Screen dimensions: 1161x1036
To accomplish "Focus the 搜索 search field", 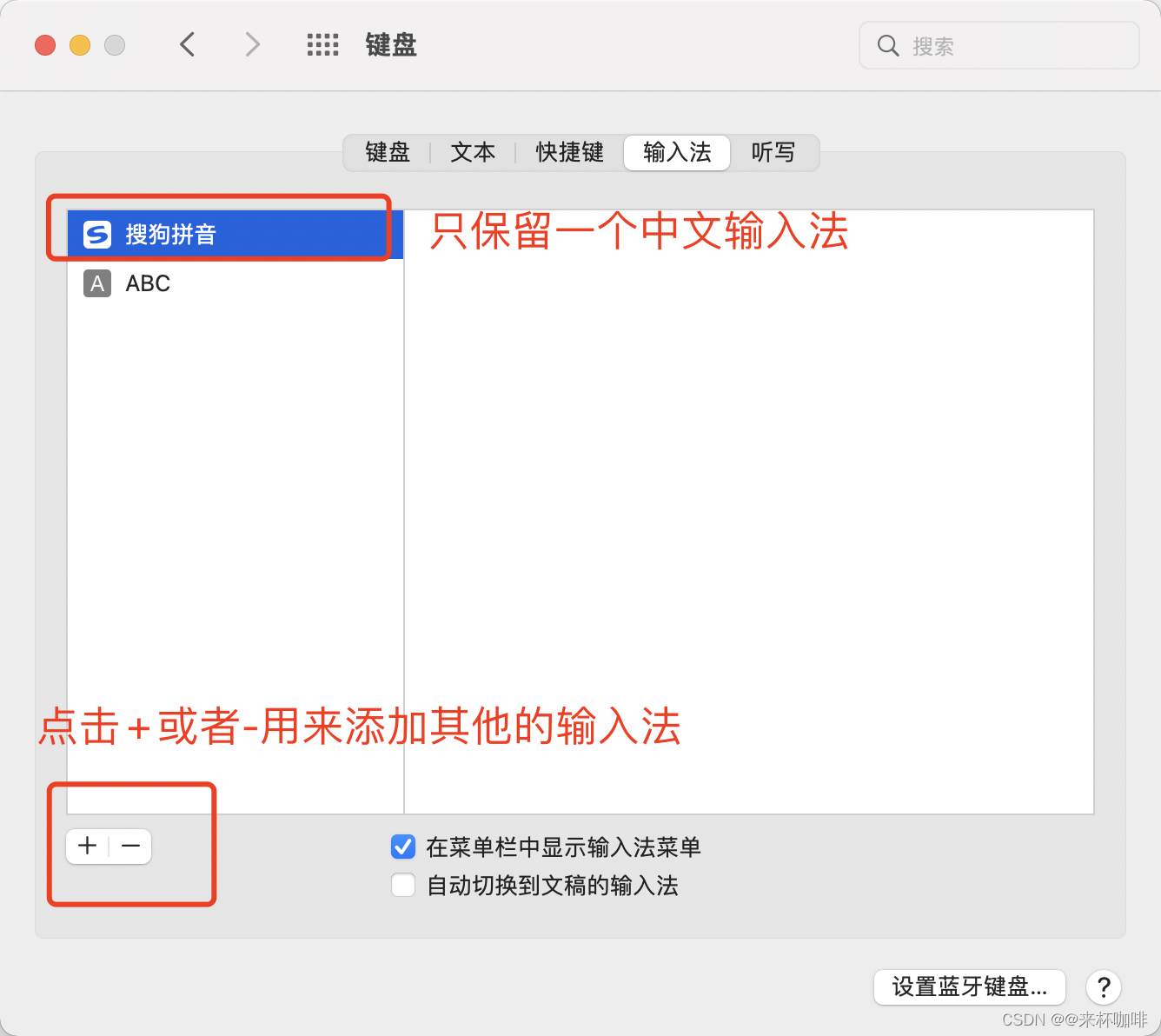I will click(999, 45).
